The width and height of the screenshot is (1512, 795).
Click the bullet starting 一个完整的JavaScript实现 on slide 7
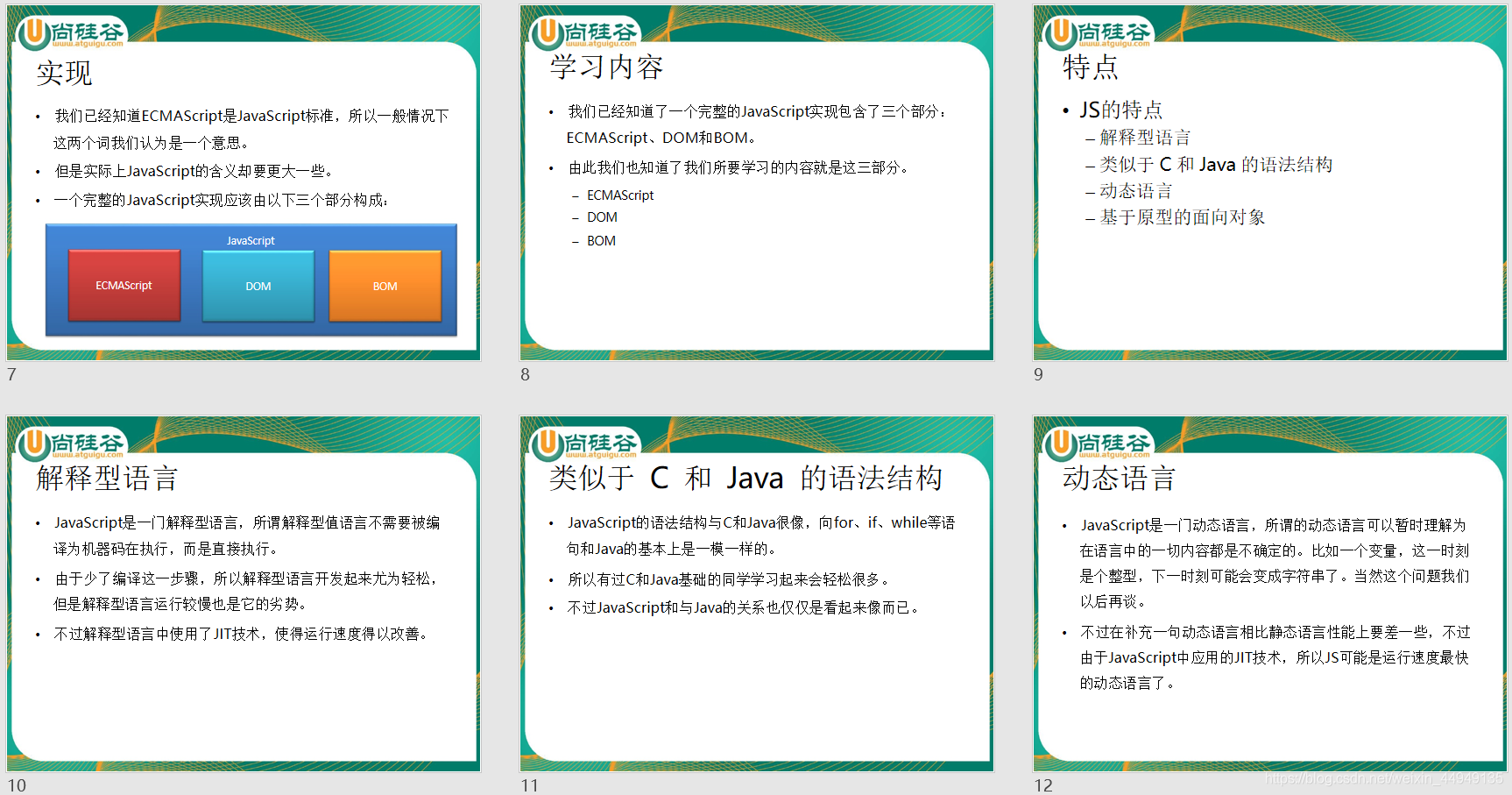click(222, 201)
